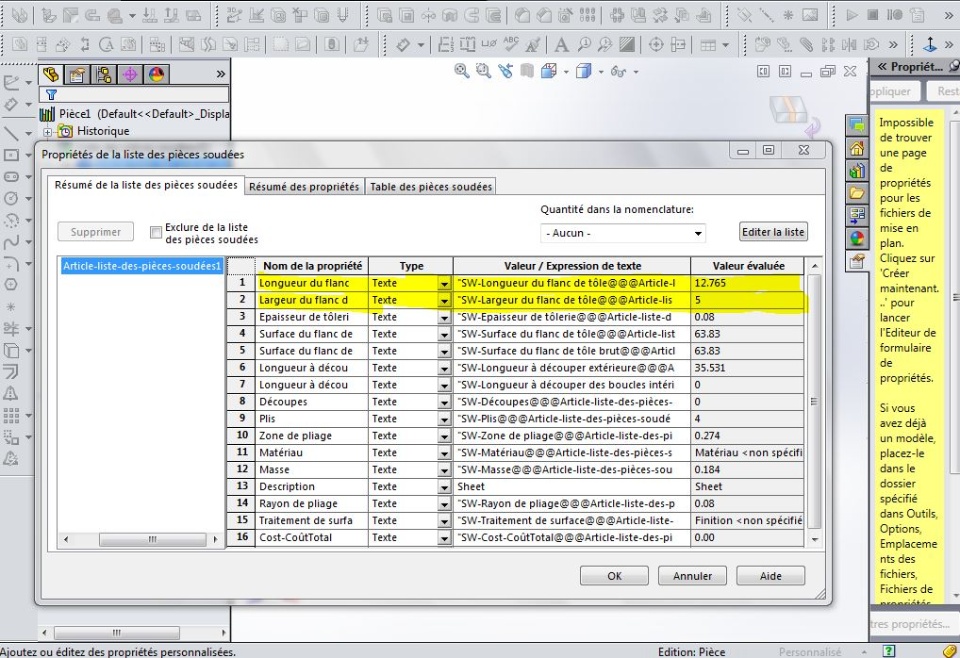Viewport: 960px width, 658px height.
Task: Click the Stop macro square icon
Action: [873, 15]
